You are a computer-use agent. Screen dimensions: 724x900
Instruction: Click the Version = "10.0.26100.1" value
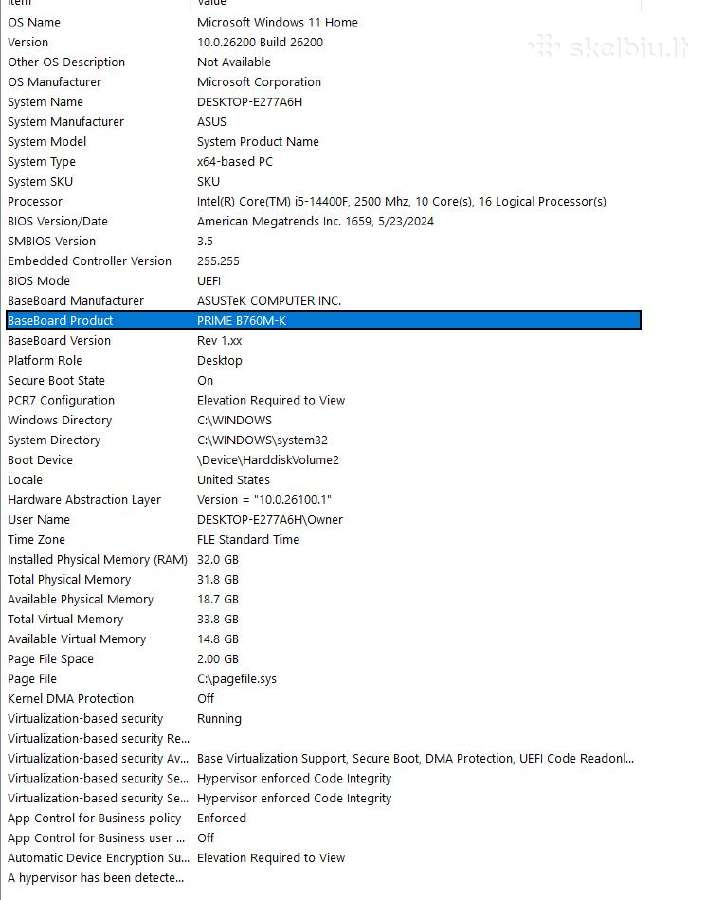(264, 500)
